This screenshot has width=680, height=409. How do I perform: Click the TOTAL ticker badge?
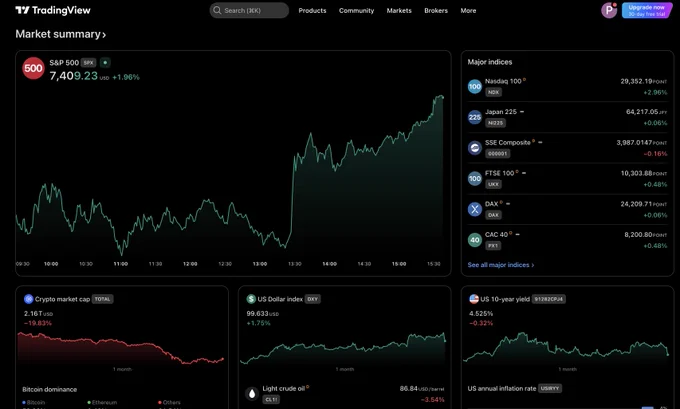tap(102, 299)
